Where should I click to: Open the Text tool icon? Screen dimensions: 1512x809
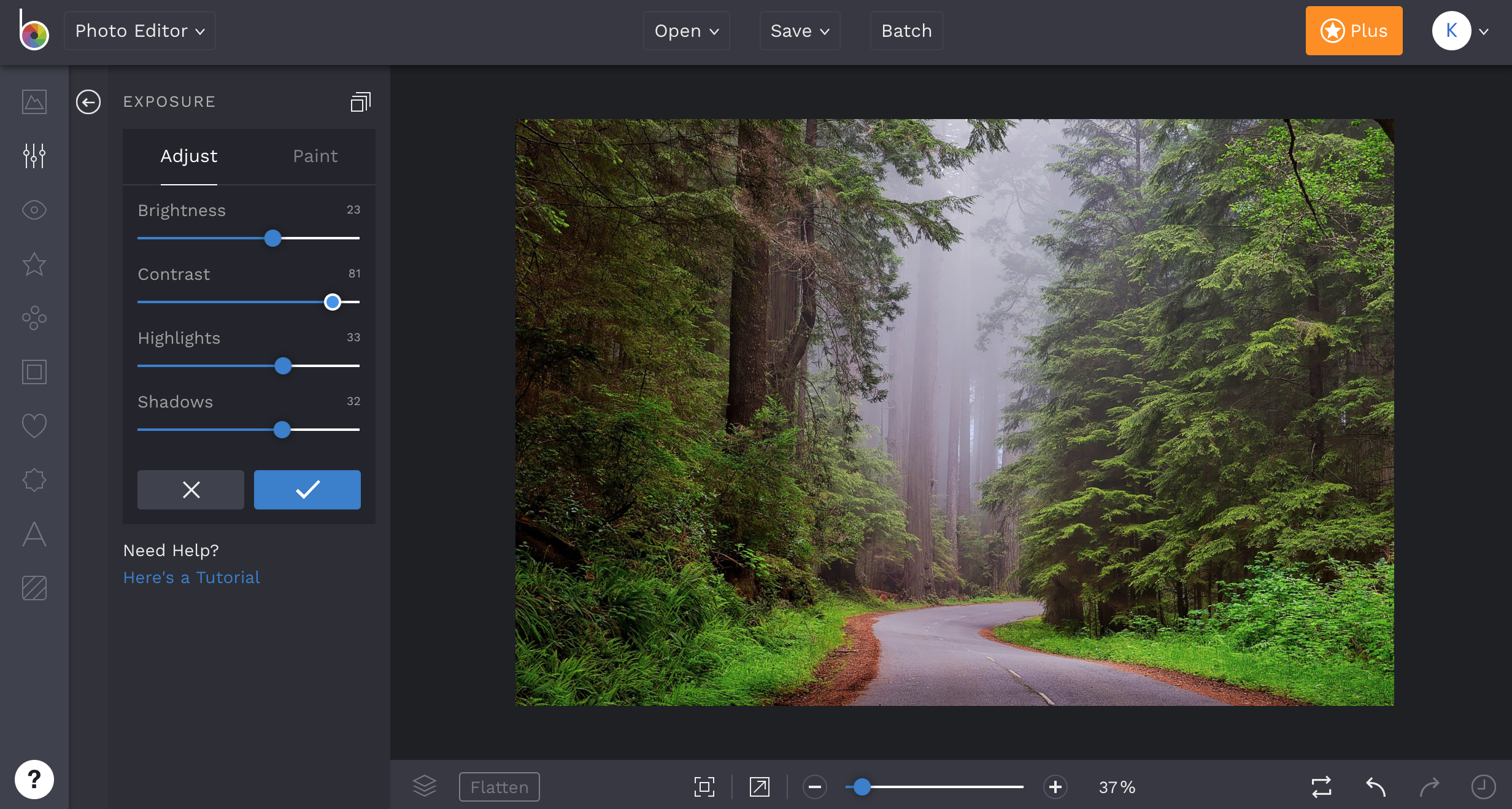point(34,534)
